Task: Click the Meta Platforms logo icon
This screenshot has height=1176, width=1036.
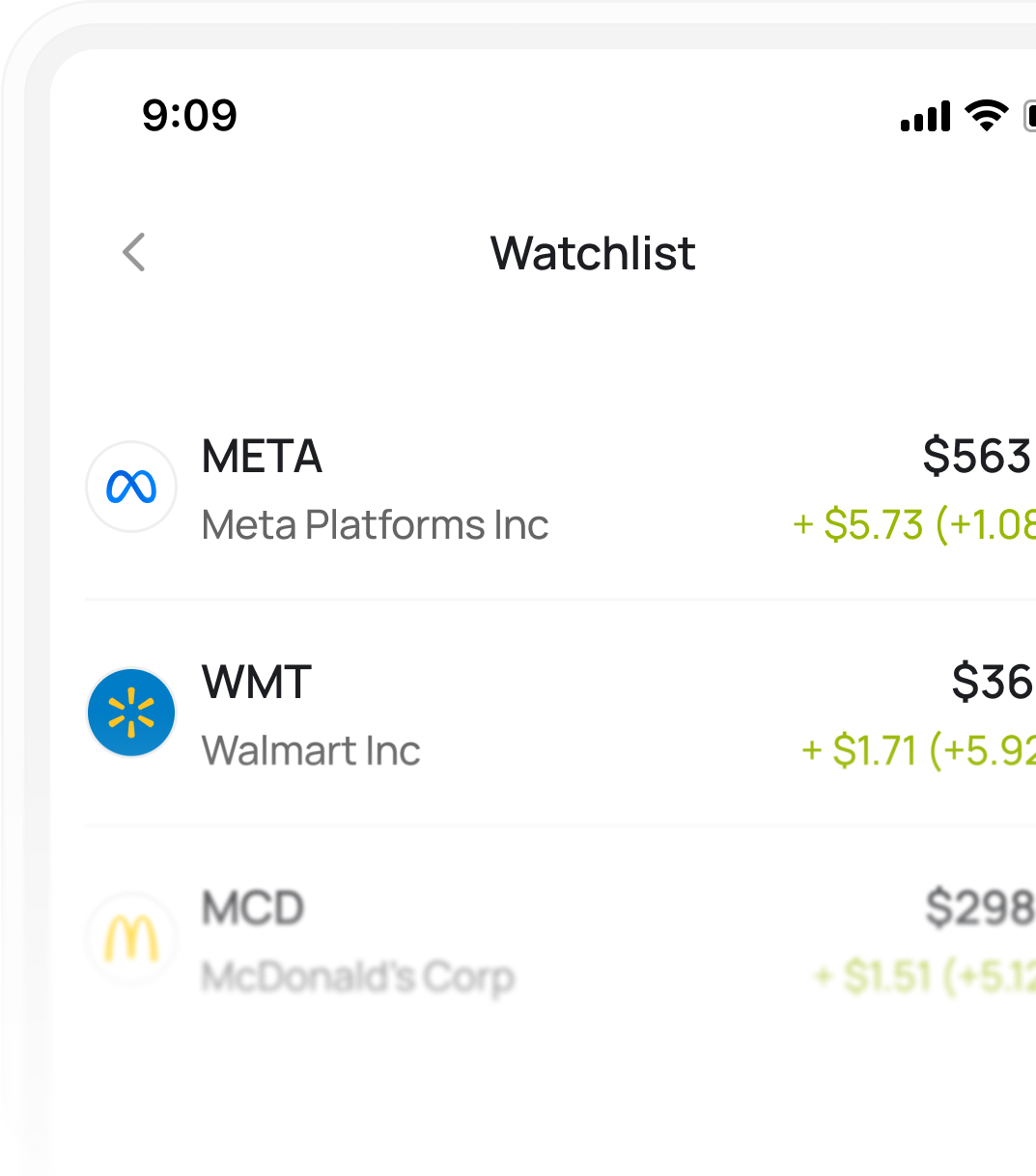Action: click(x=131, y=487)
